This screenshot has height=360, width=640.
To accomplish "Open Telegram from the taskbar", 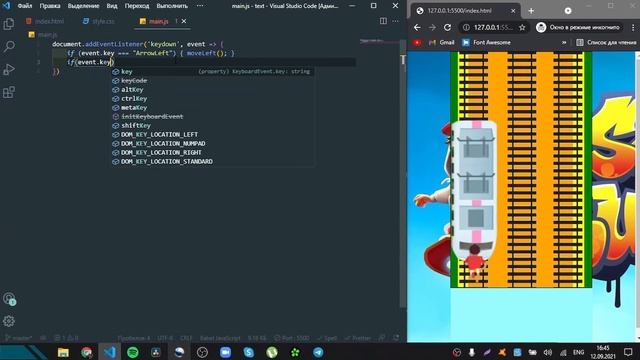I will tap(318, 352).
